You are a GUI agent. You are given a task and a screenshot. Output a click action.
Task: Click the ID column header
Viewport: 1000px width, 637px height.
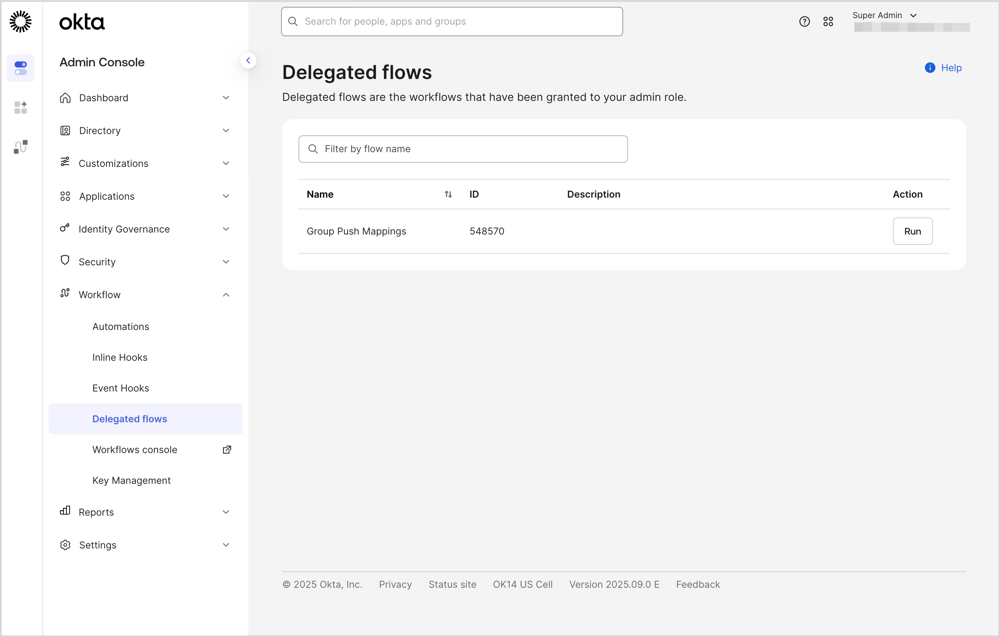tap(474, 194)
